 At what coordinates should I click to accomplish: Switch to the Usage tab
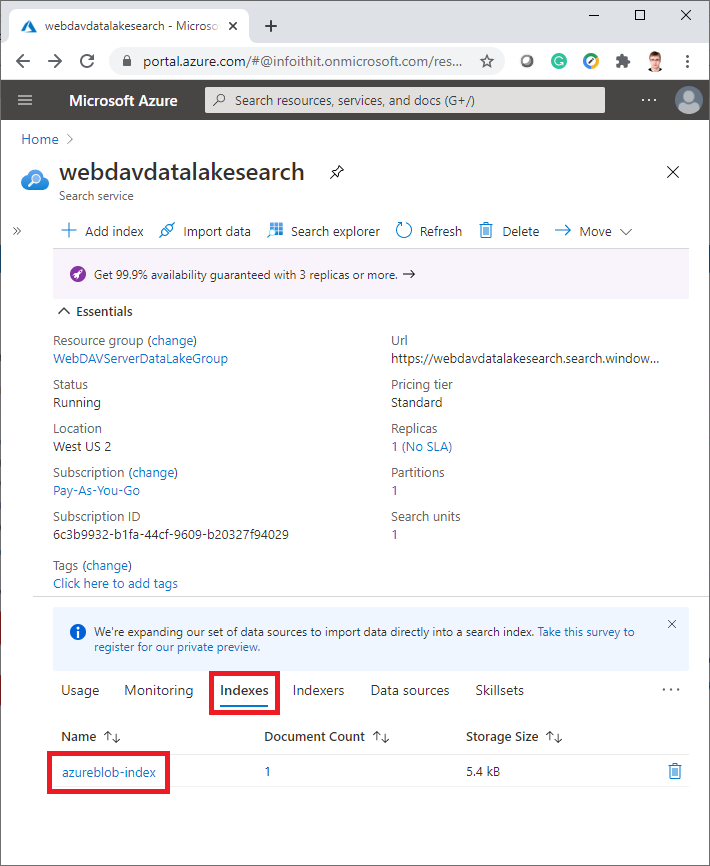pyautogui.click(x=80, y=690)
